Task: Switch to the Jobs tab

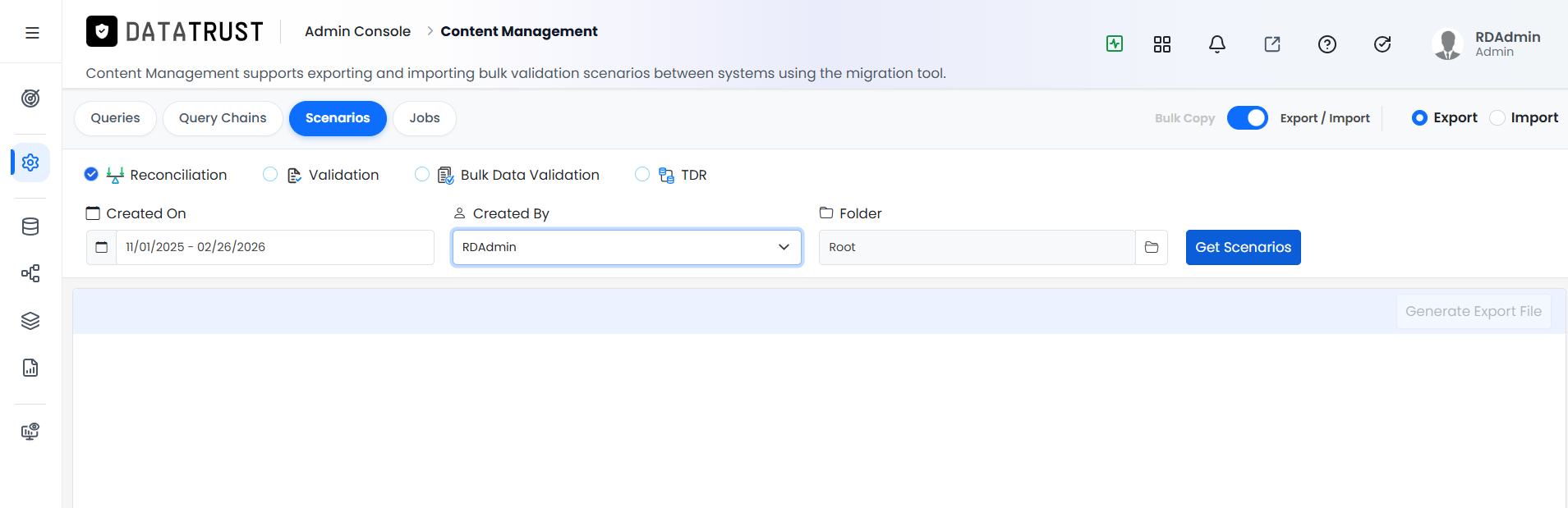Action: [x=425, y=118]
